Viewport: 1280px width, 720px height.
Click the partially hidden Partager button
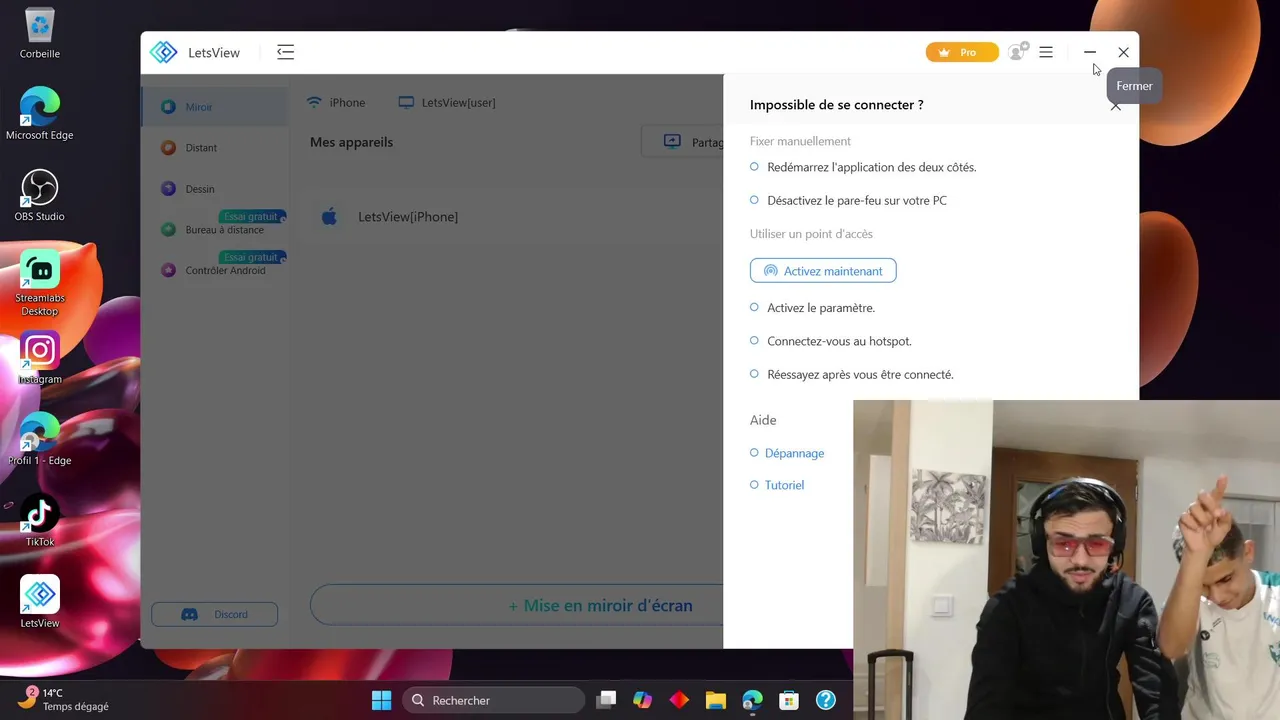pos(683,142)
